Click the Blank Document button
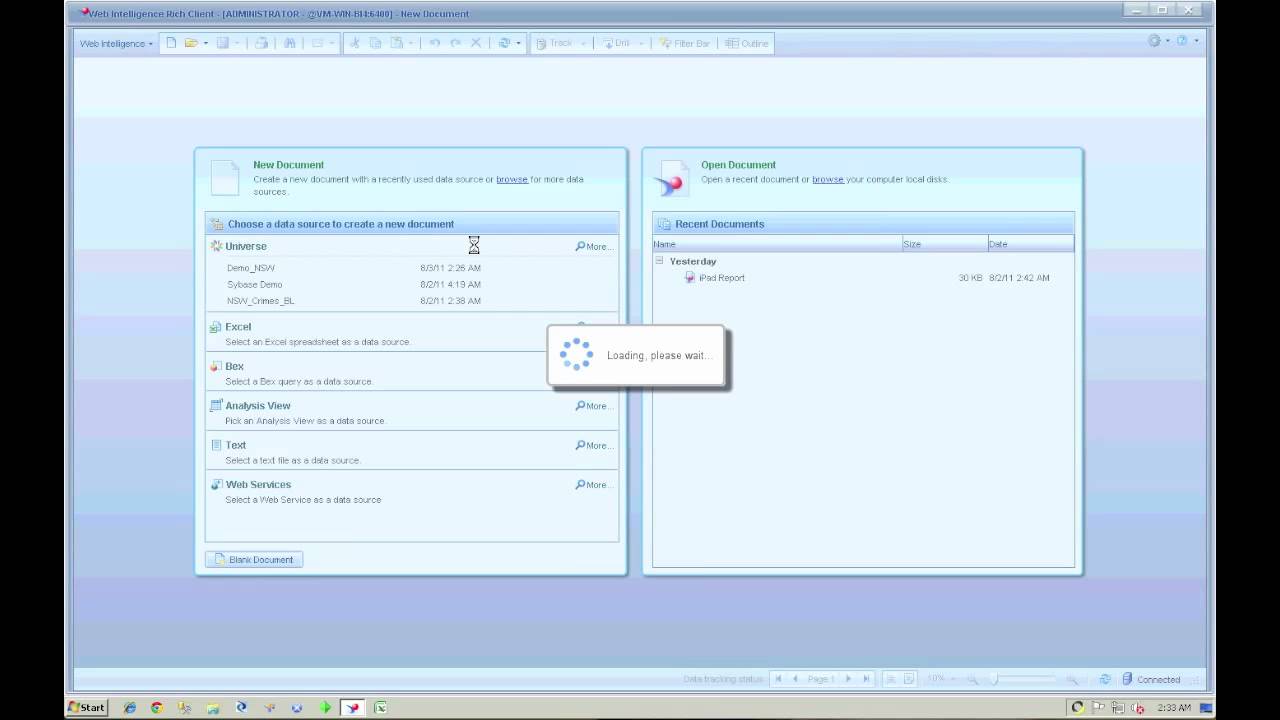1280x720 pixels. tap(254, 559)
